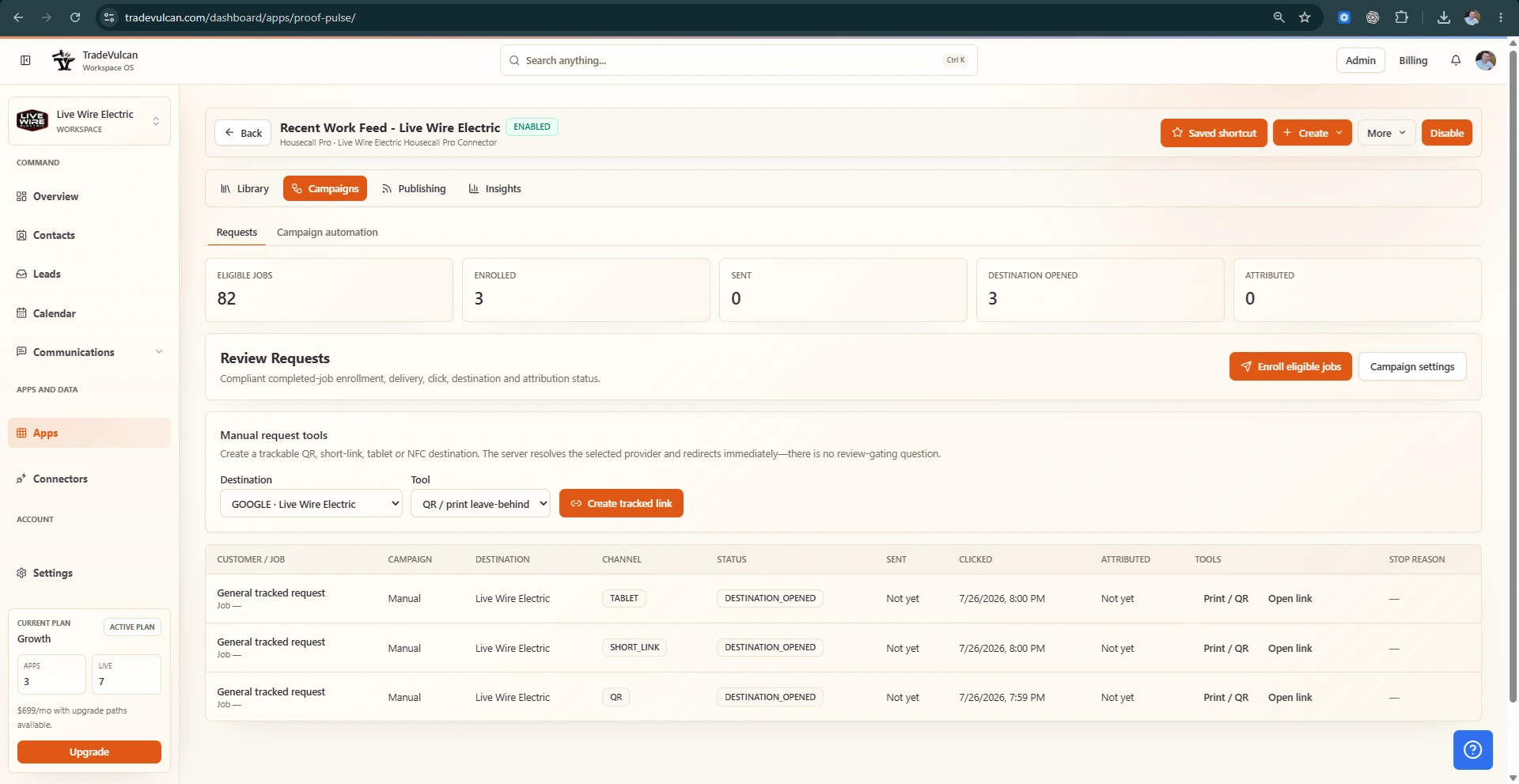This screenshot has height=784, width=1519.
Task: Click the TABLET channel badge
Action: (x=623, y=598)
